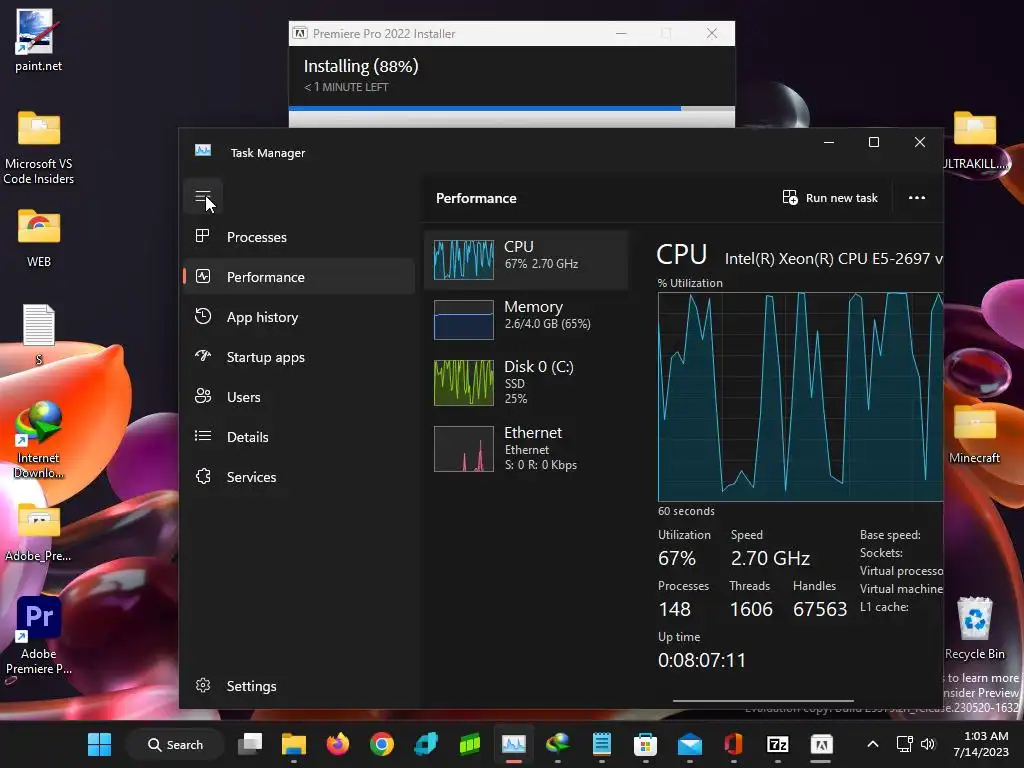Click the Threads count 1606
The image size is (1024, 768).
[x=751, y=609]
